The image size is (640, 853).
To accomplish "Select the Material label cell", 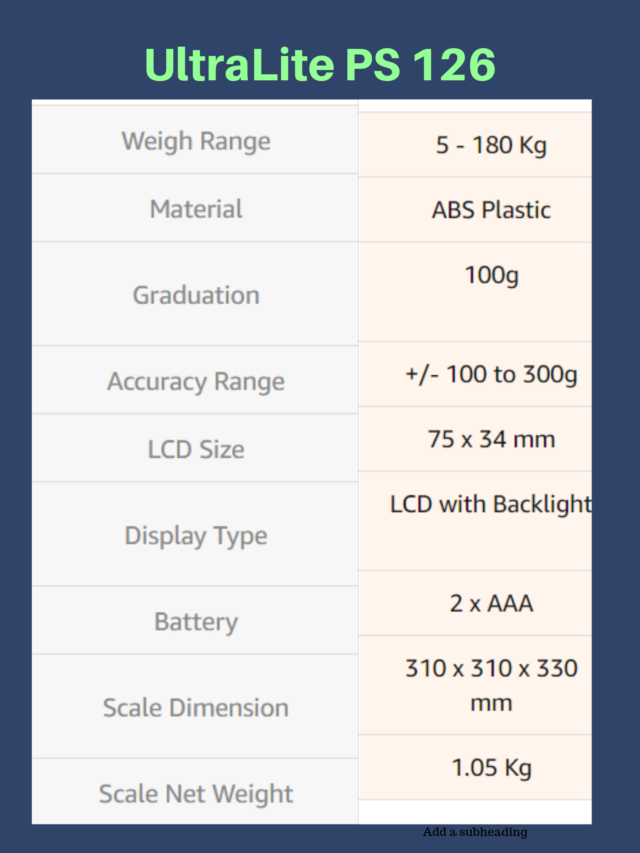I will coord(195,208).
